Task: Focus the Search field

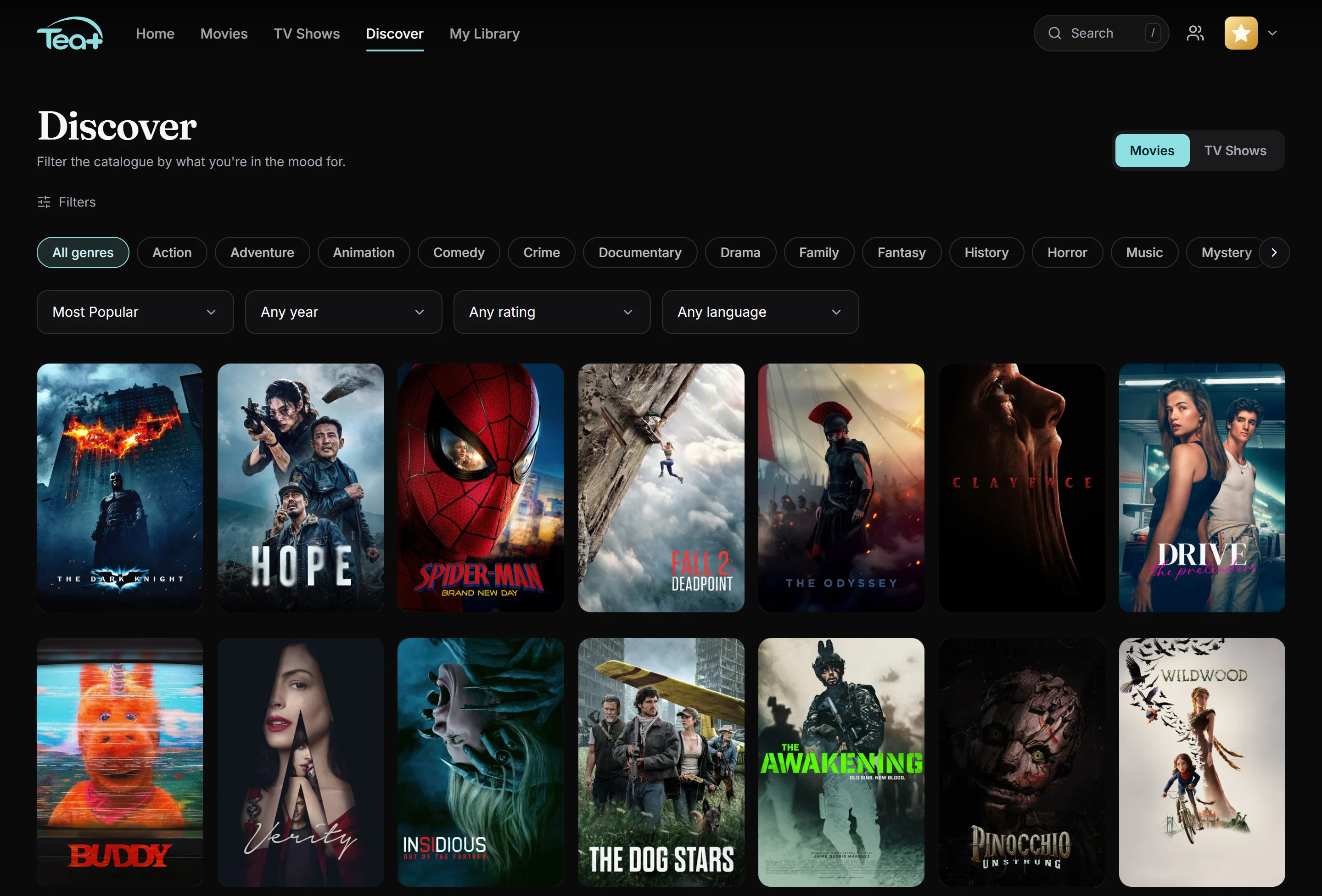Action: [1101, 33]
